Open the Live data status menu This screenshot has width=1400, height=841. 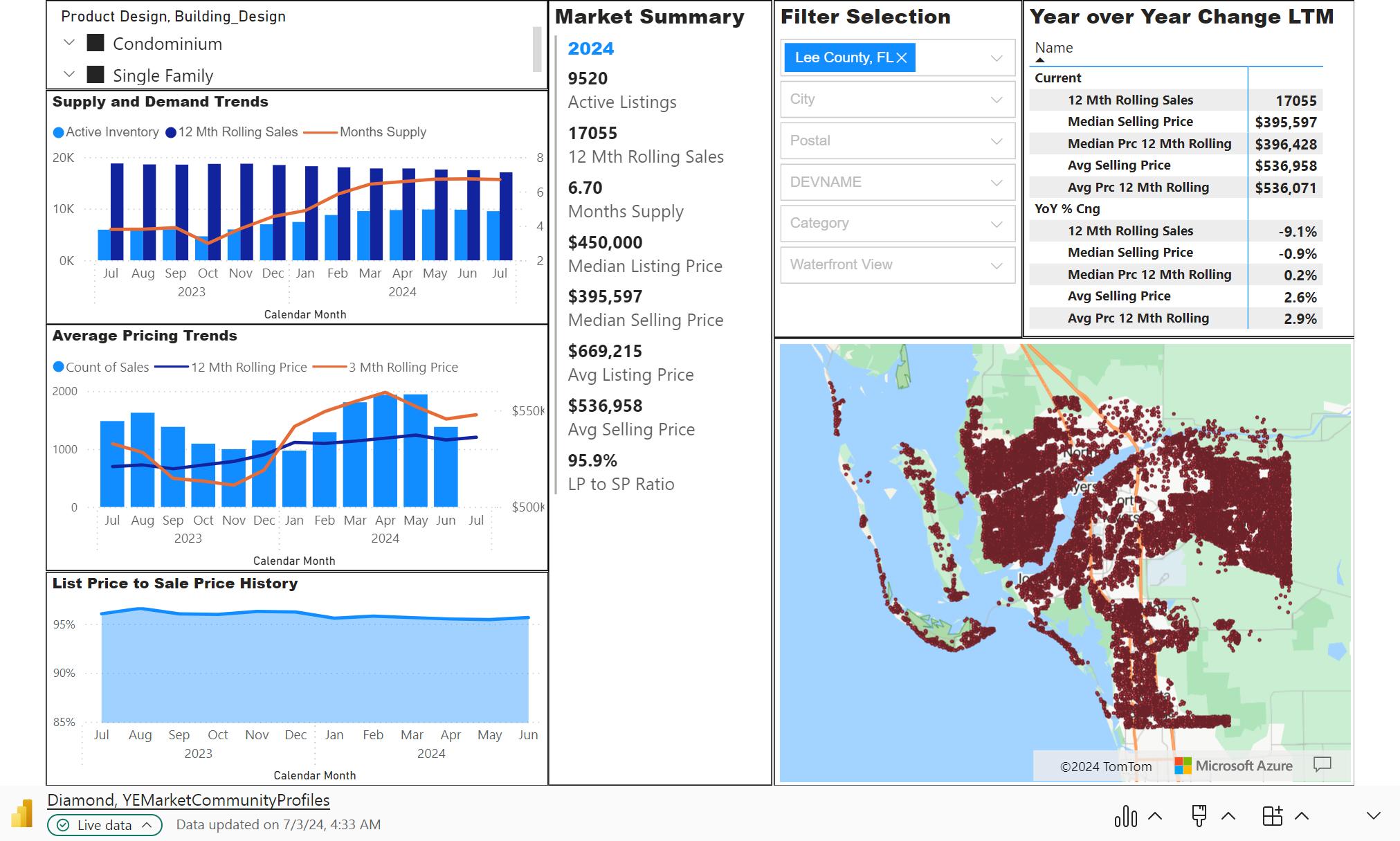point(104,825)
